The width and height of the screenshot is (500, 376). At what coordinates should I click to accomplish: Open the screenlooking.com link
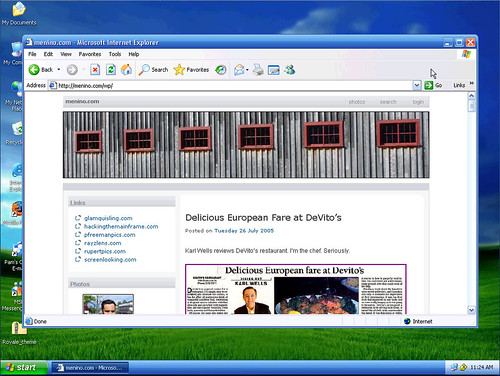click(x=110, y=259)
